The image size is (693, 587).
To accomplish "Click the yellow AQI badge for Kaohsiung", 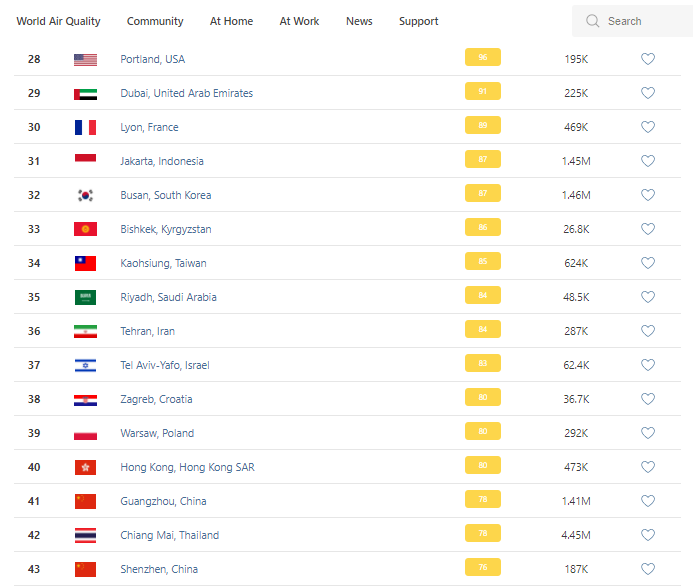I will coord(483,263).
